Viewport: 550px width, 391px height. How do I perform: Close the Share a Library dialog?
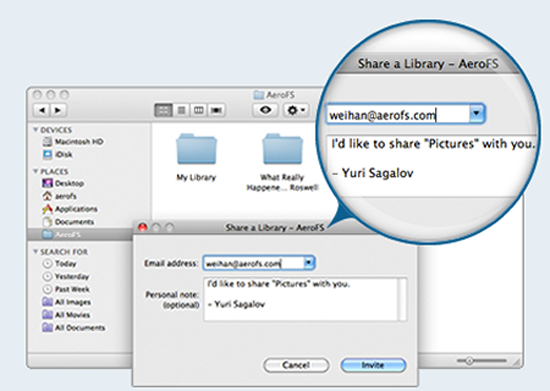[142, 228]
